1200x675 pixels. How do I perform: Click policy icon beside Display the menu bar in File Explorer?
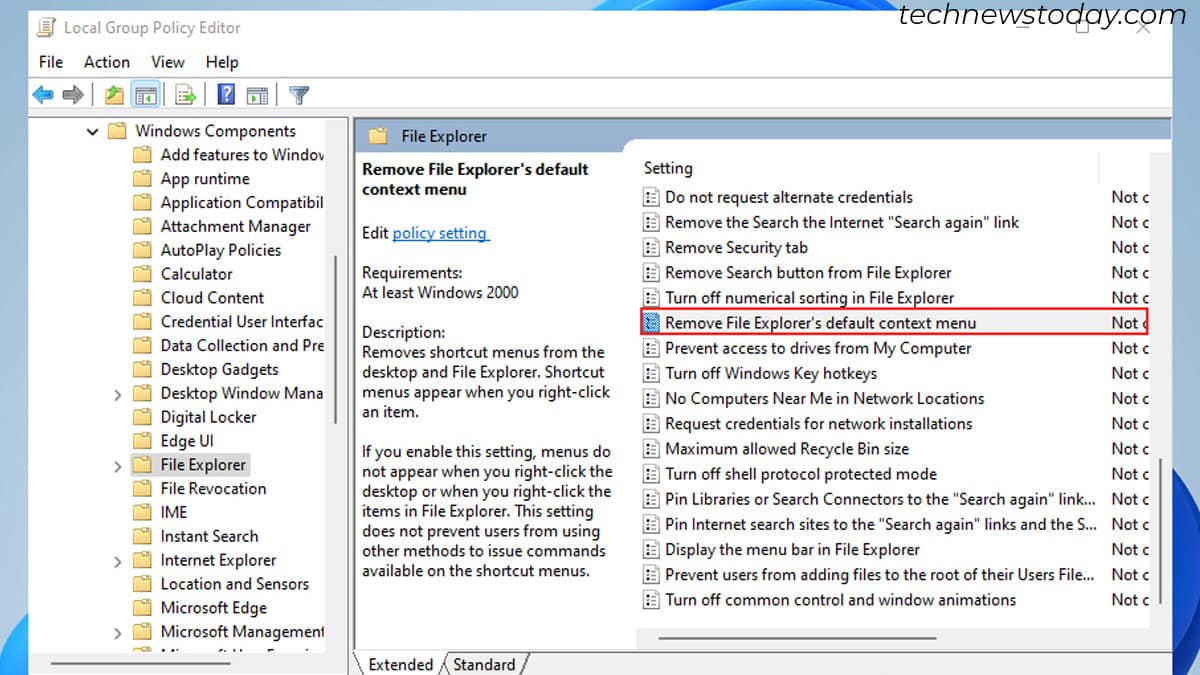click(x=651, y=549)
